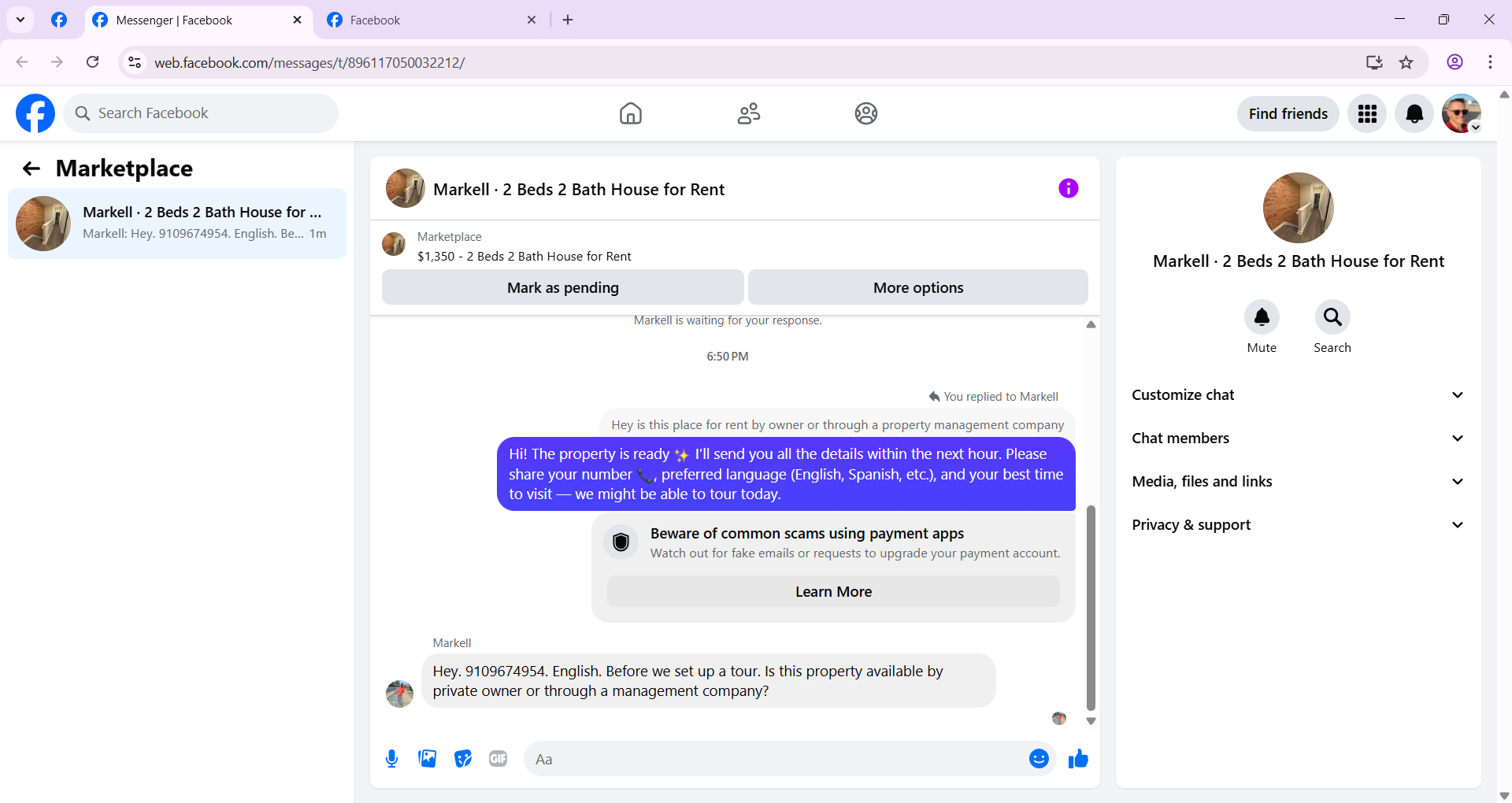Click Markell's avatar beside his message
This screenshot has height=803, width=1512.
coord(399,694)
